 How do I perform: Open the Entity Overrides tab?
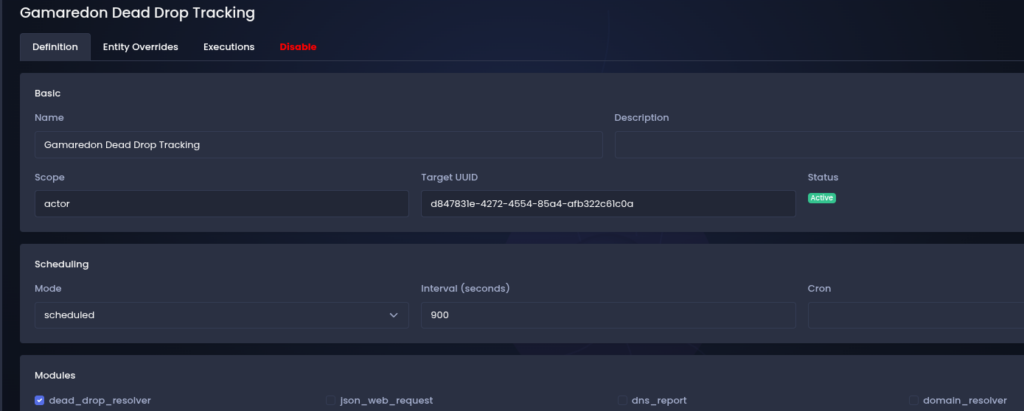pos(140,47)
